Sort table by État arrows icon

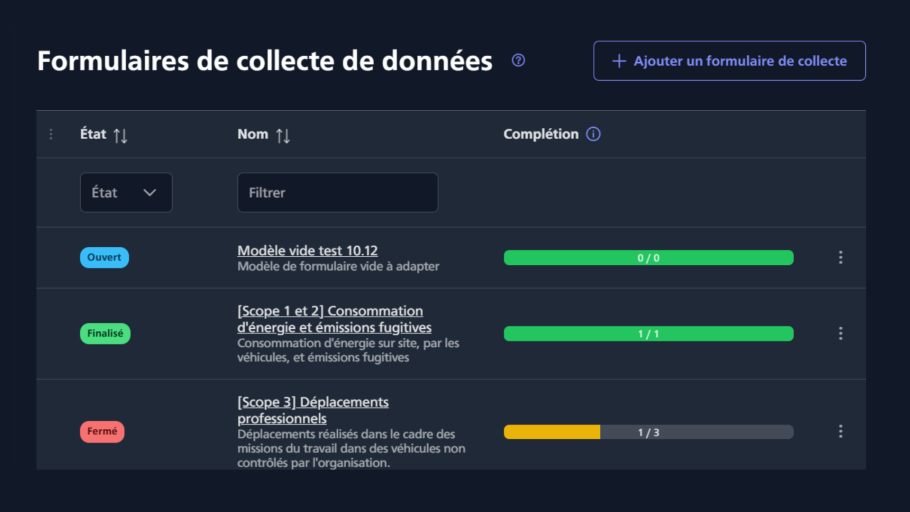120,135
